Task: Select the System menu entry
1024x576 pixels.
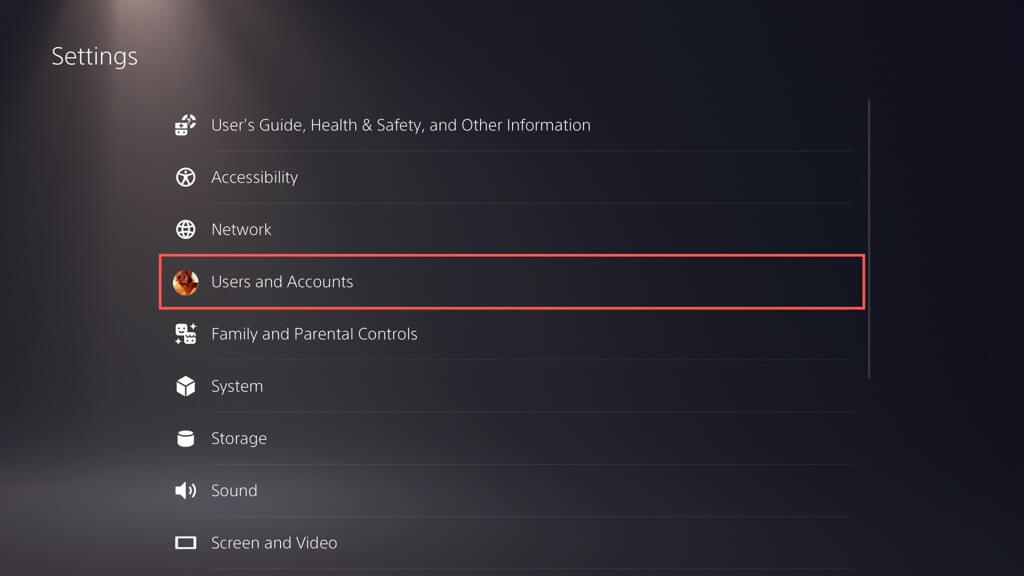Action: click(237, 386)
